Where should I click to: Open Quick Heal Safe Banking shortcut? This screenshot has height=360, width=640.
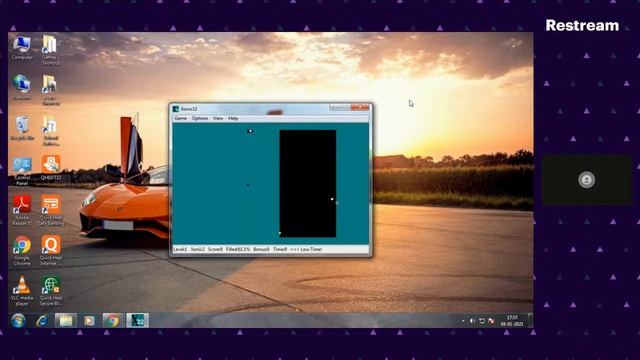(x=51, y=210)
